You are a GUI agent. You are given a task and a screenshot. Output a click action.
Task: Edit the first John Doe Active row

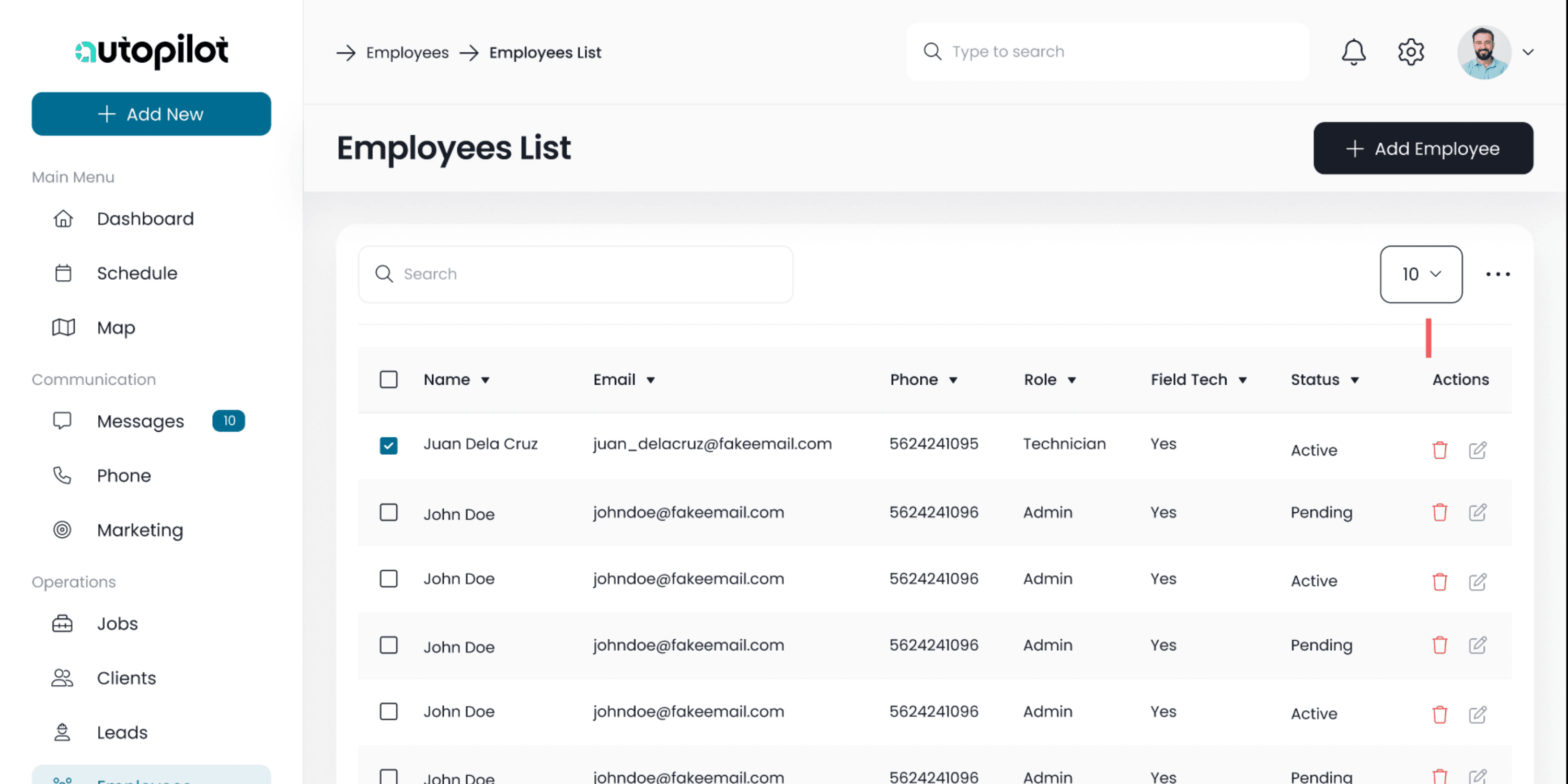point(1477,582)
